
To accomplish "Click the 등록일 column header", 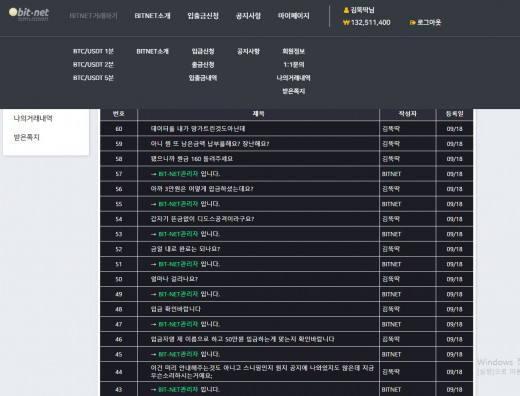I will point(455,114).
